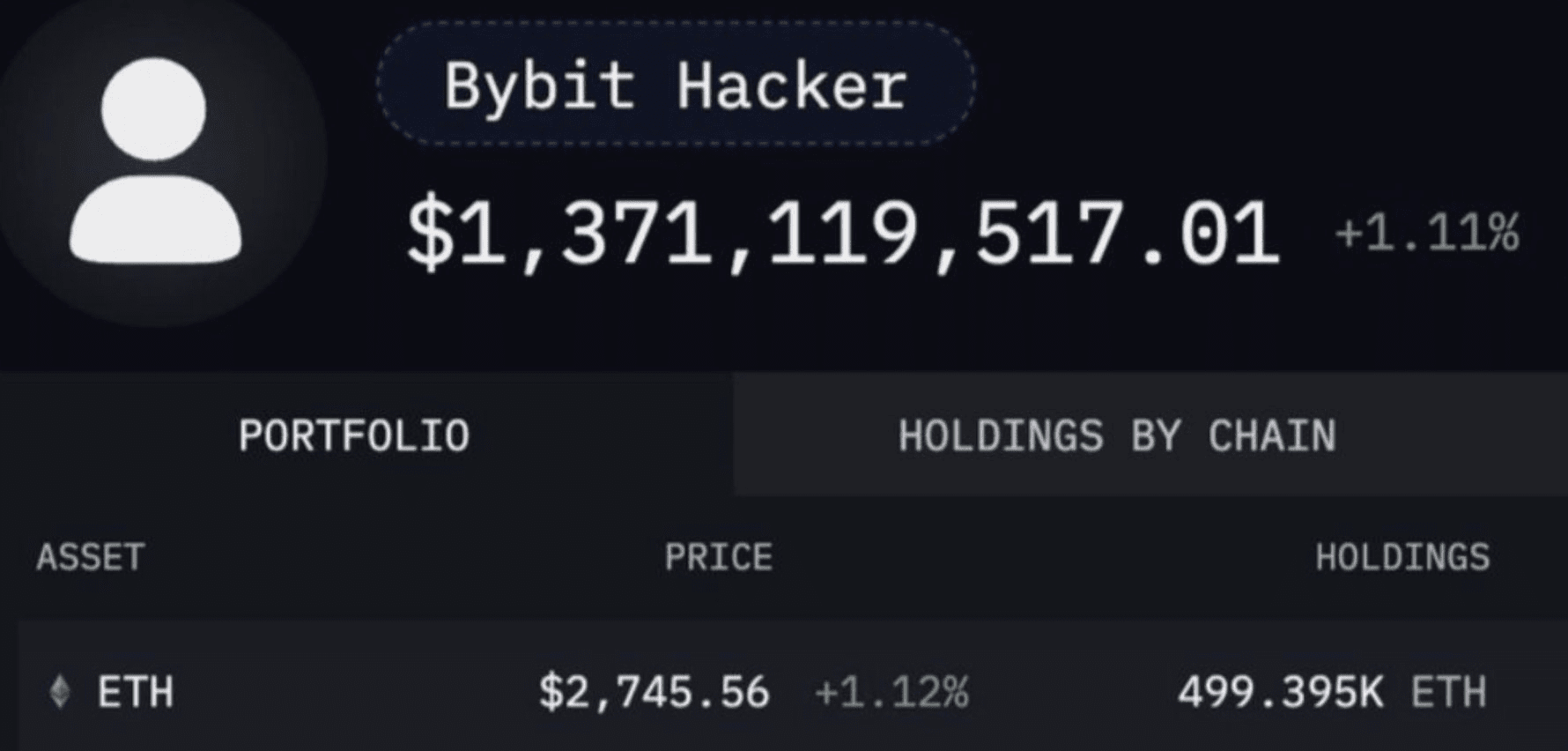1568x751 pixels.
Task: Click the 499.395K ETH holdings value
Action: 1280,692
